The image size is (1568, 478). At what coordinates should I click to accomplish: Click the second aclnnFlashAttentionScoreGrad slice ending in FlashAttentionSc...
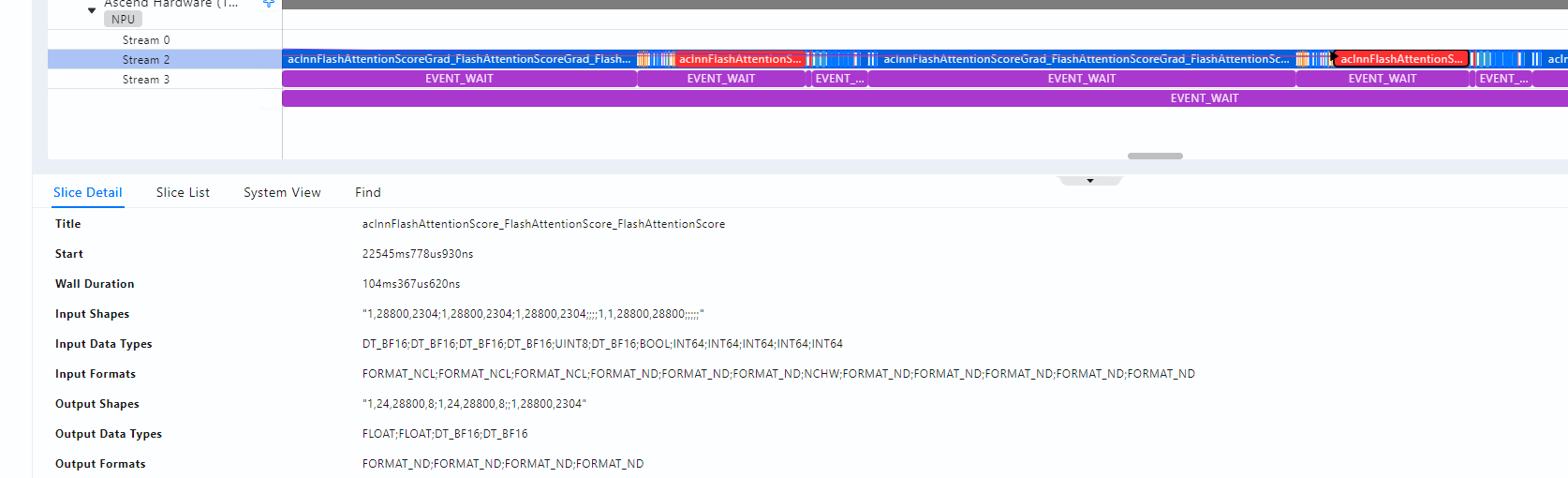pos(1087,59)
